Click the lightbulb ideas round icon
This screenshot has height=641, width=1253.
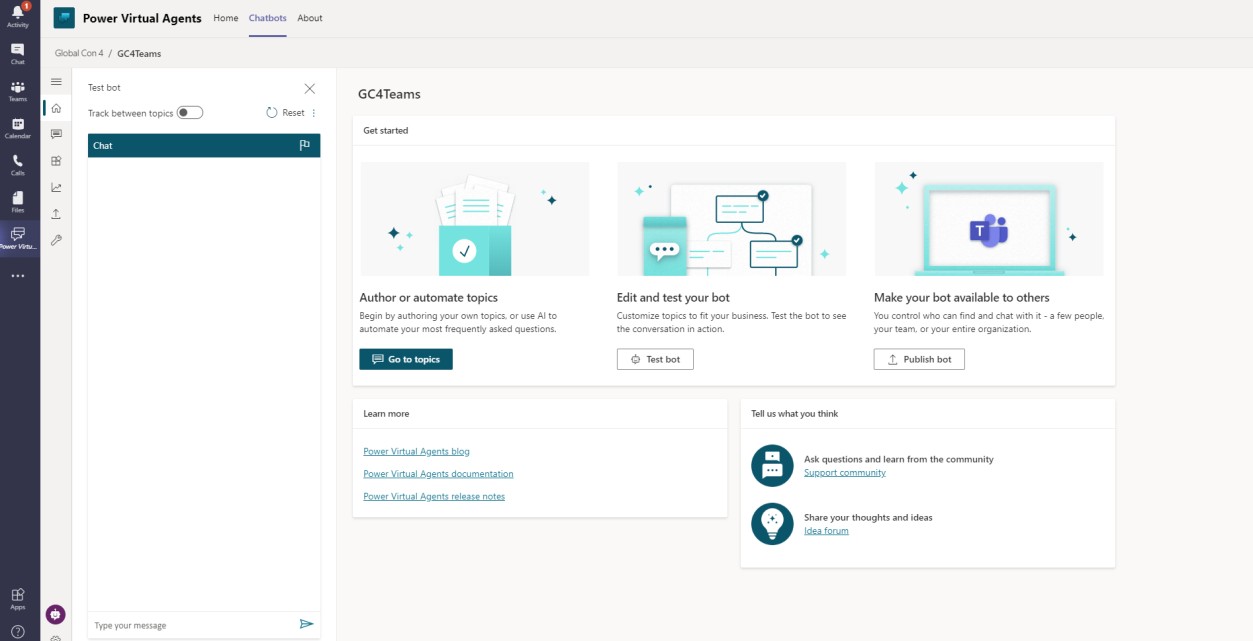pyautogui.click(x=772, y=524)
